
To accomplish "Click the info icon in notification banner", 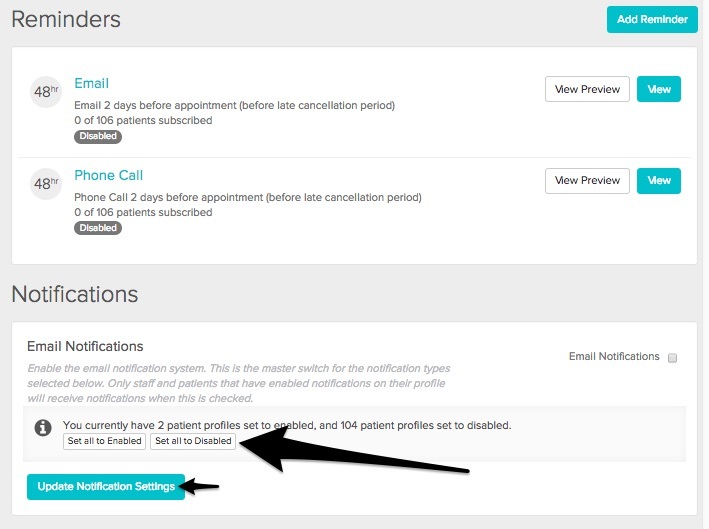I will (43, 427).
